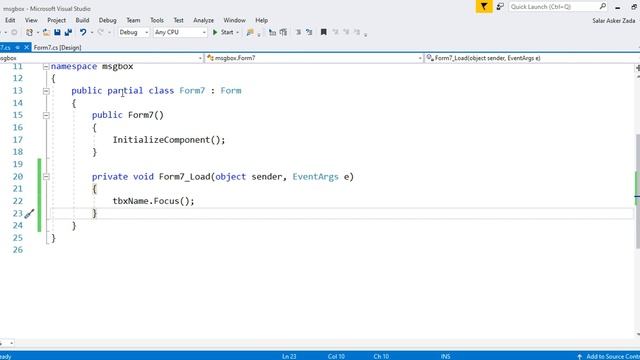Screen dimensions: 640x360
Task: Click the Navigate Forward round icon
Action: pyautogui.click(x=14, y=32)
